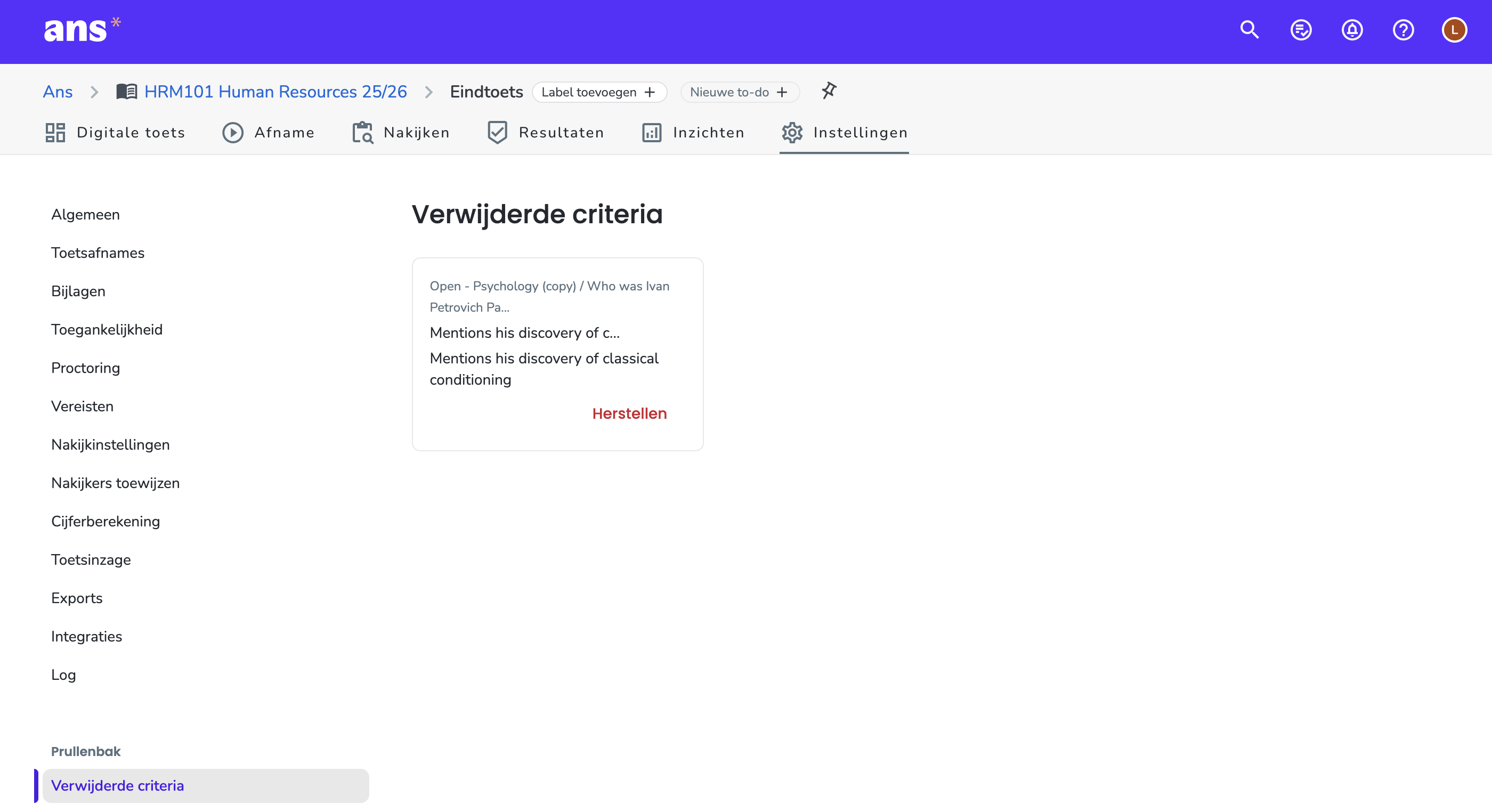Click the ans logo in header
Screen dimensions: 1492x812
[82, 29]
